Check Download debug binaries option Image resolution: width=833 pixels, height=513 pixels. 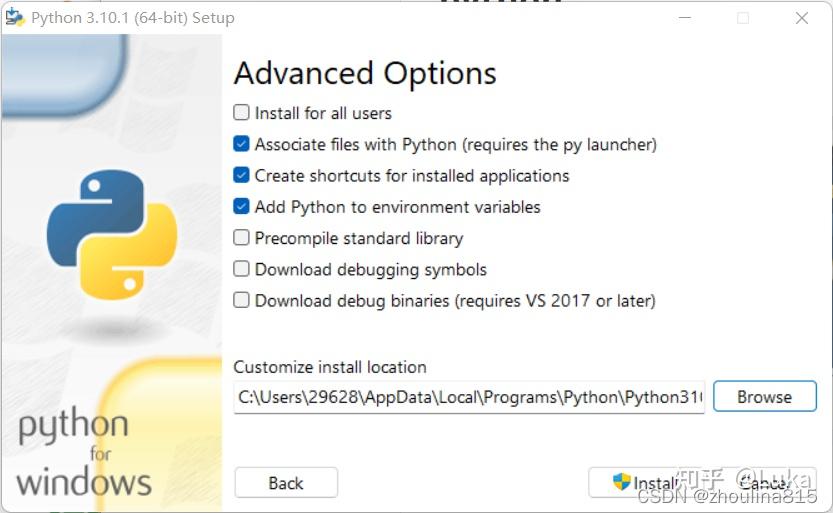coord(241,300)
